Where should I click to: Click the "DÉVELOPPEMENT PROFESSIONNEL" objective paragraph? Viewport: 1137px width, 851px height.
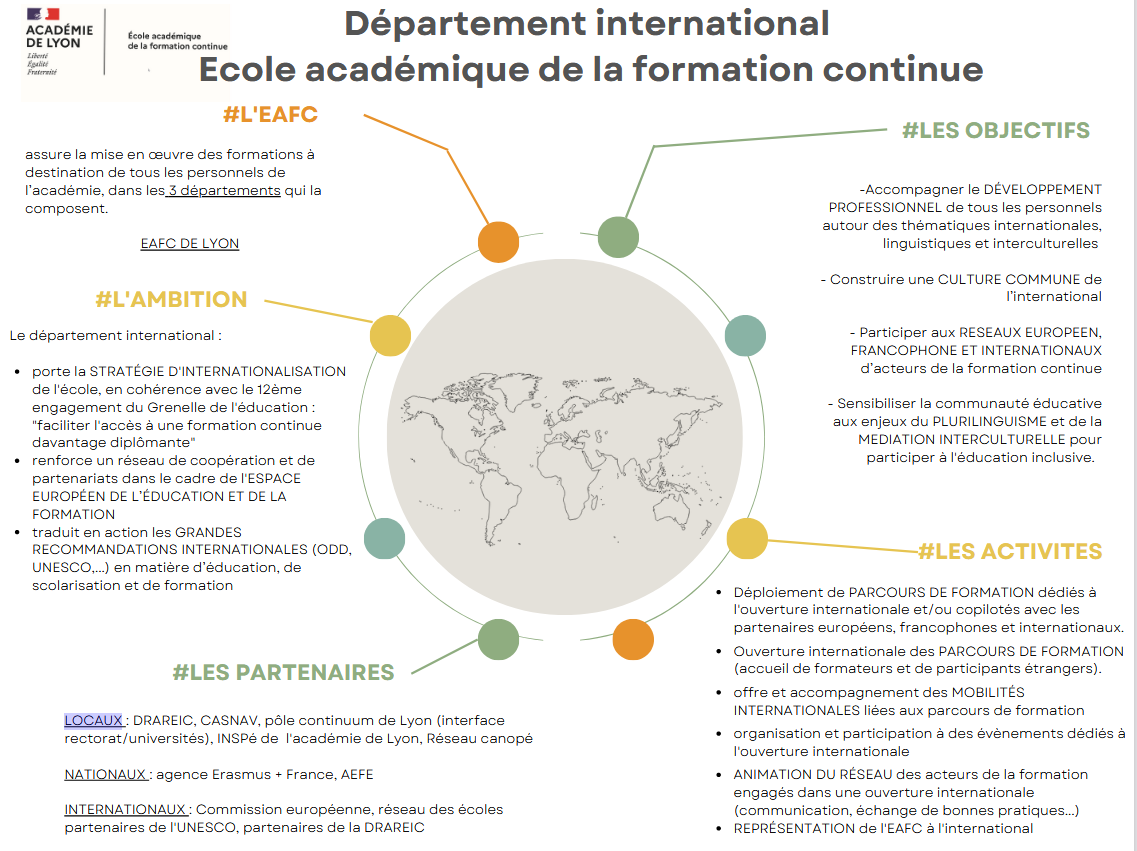tap(962, 216)
